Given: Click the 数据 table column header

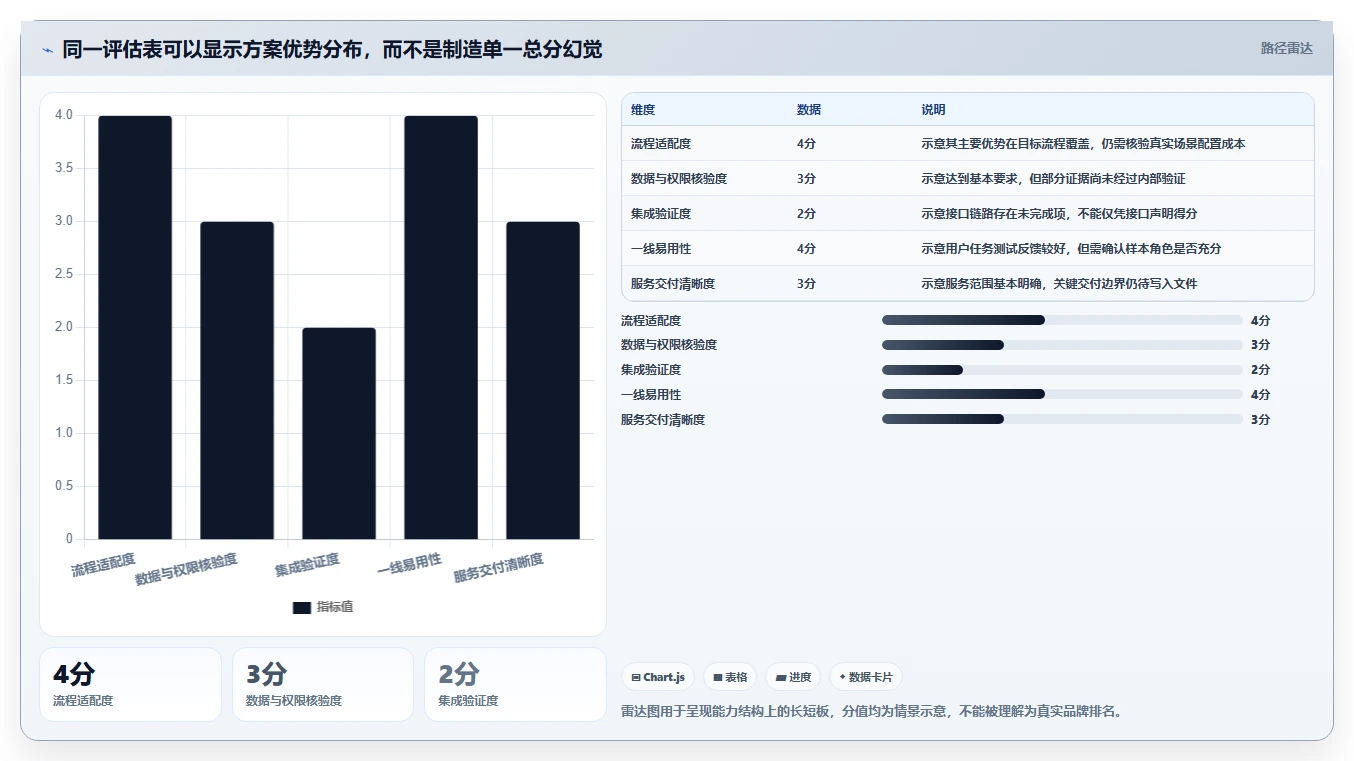Looking at the screenshot, I should click(x=809, y=110).
